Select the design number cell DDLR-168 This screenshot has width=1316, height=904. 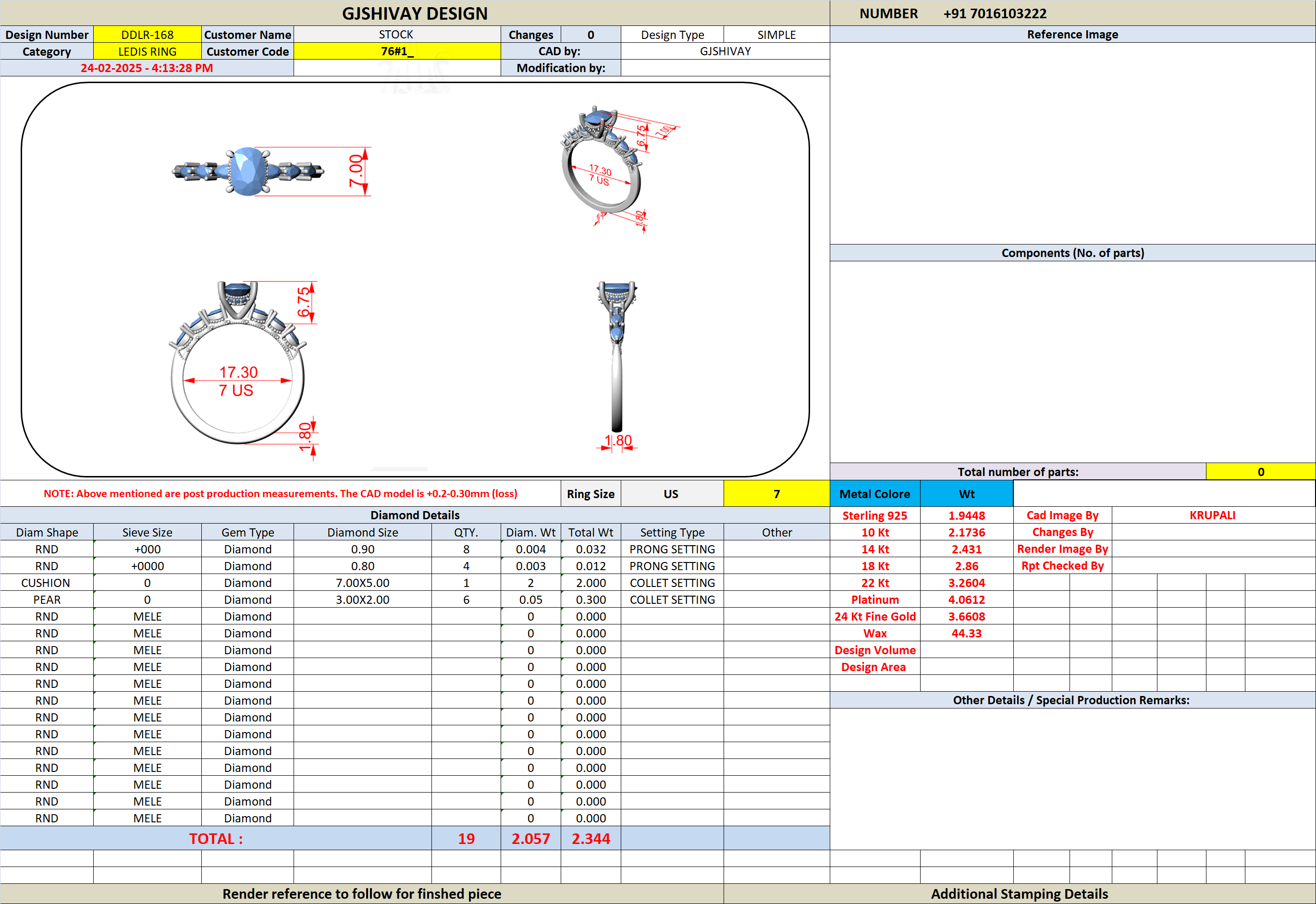click(148, 35)
